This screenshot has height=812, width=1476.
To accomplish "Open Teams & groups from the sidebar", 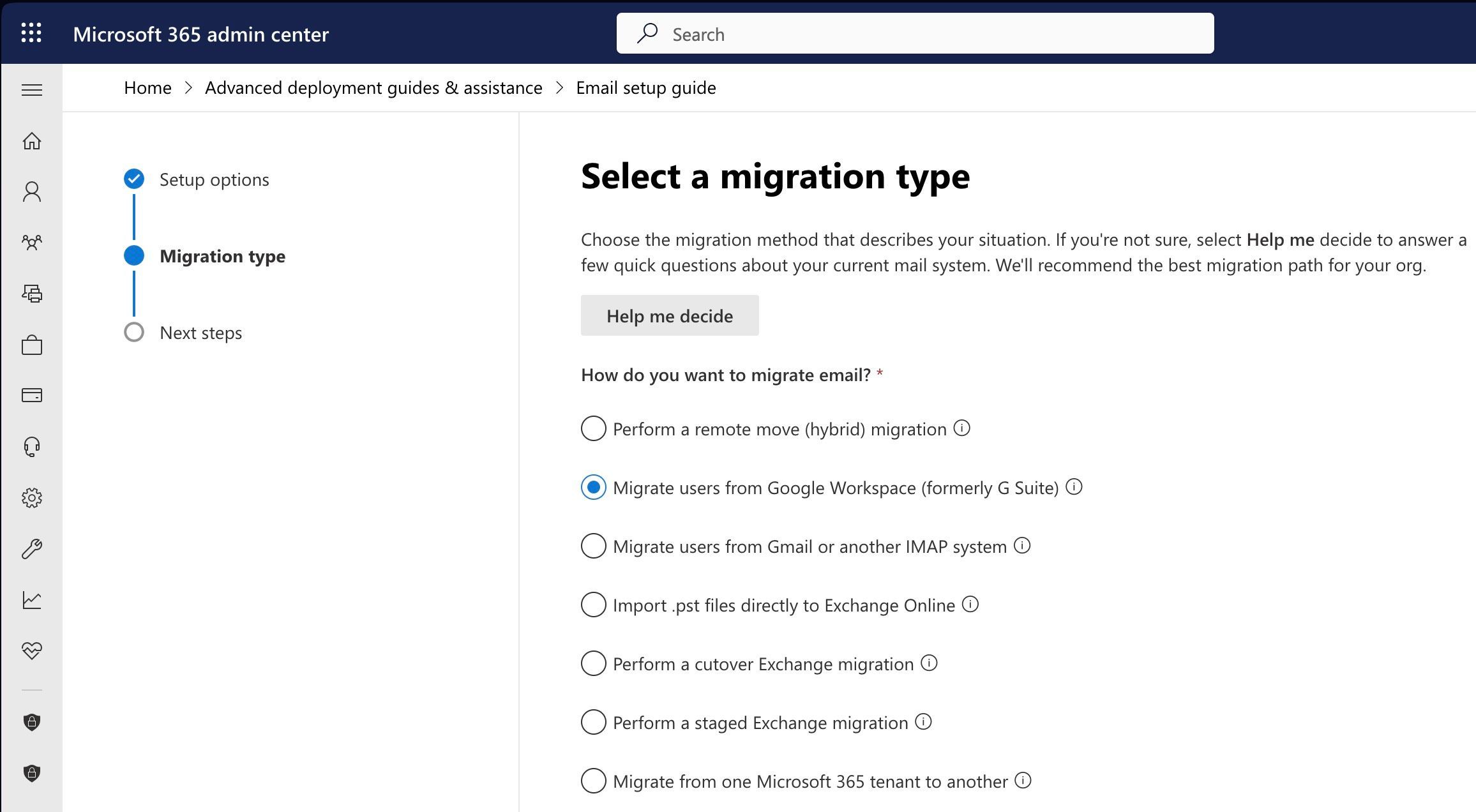I will click(x=31, y=242).
